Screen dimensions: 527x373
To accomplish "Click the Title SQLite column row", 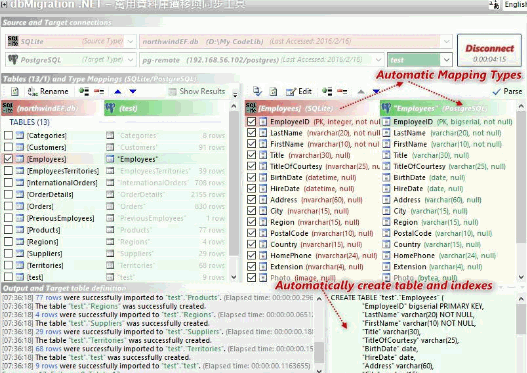I will pyautogui.click(x=313, y=155).
